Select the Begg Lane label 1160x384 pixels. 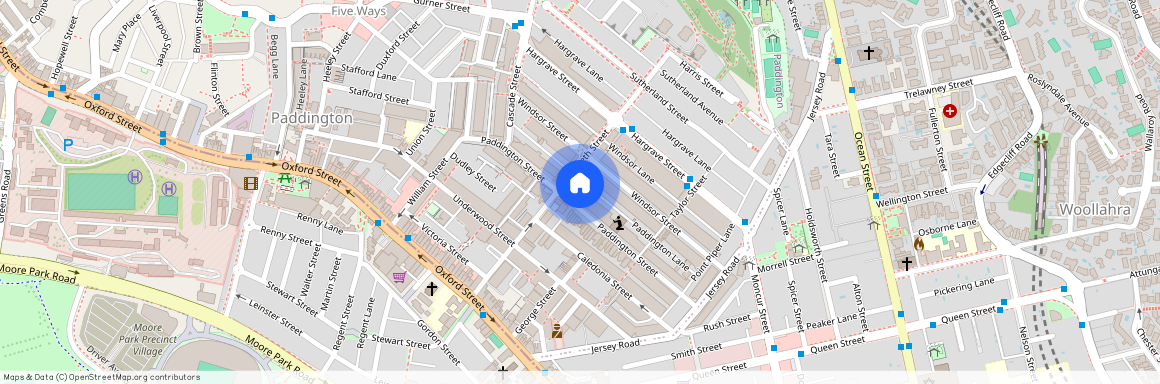pos(274,55)
